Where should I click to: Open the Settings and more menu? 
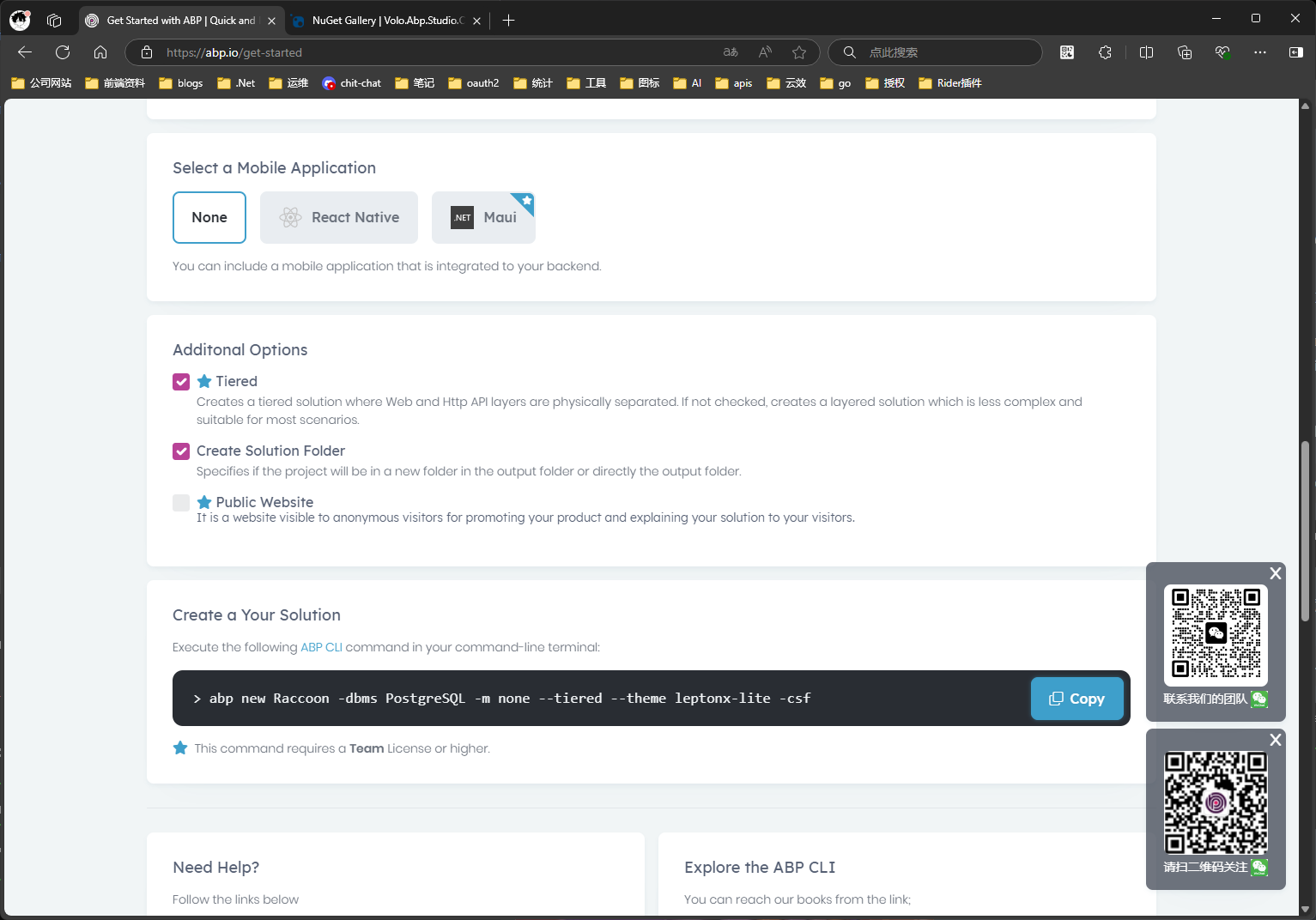[1260, 52]
